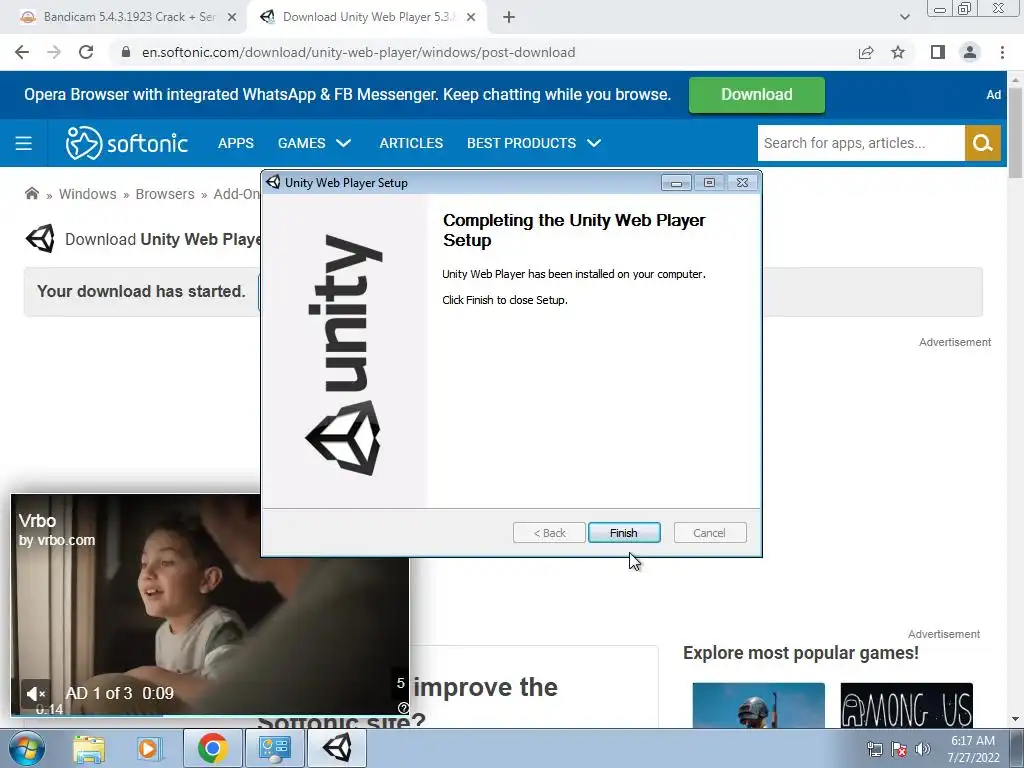1024x768 pixels.
Task: Click the volume speaker tray icon
Action: [923, 749]
